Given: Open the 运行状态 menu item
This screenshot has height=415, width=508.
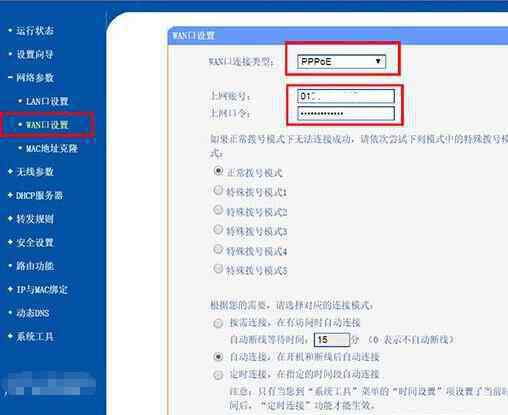Looking at the screenshot, I should pos(35,31).
